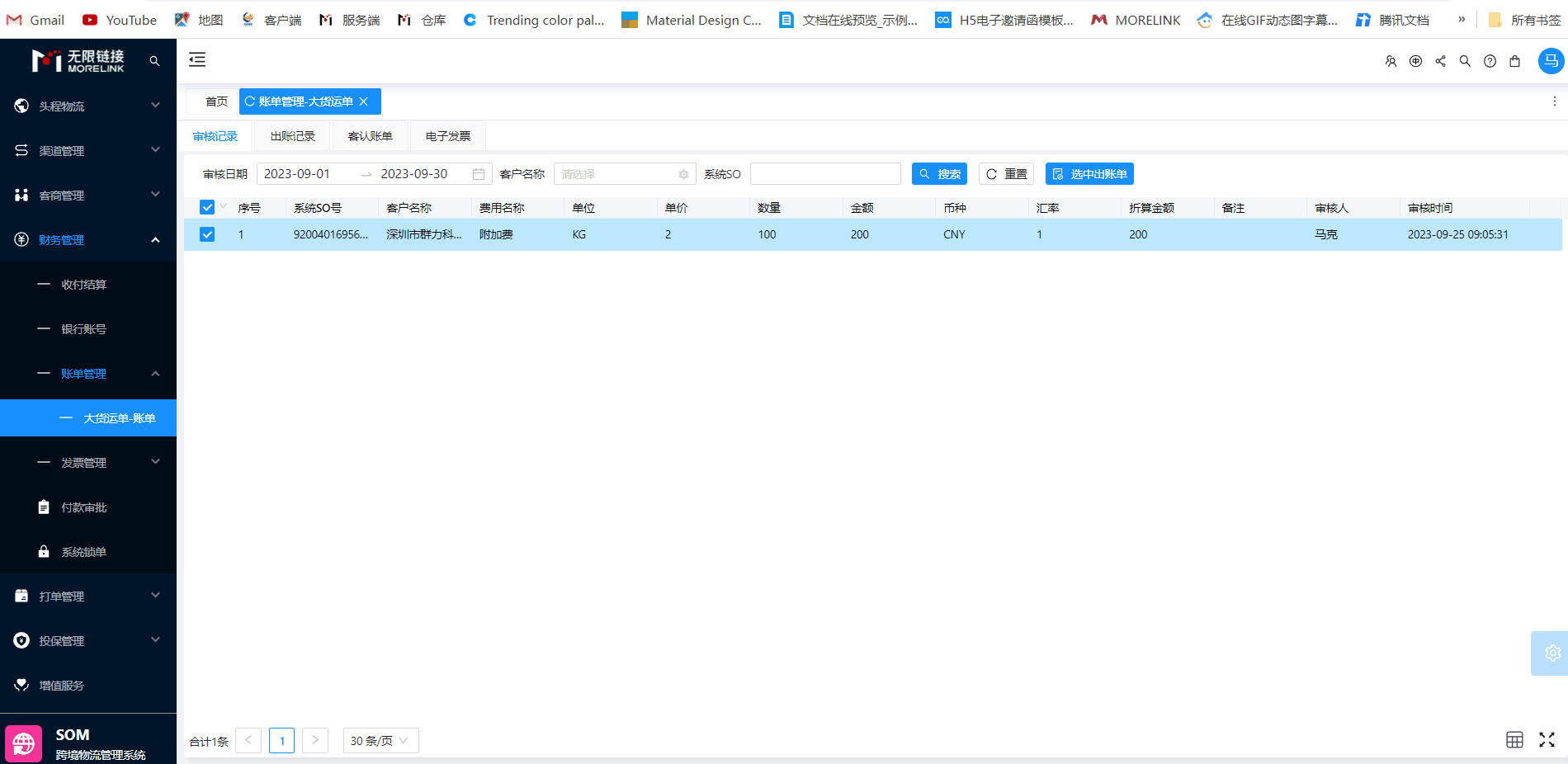This screenshot has height=764, width=1568.
Task: Open the YouTube bookmark
Action: point(120,20)
